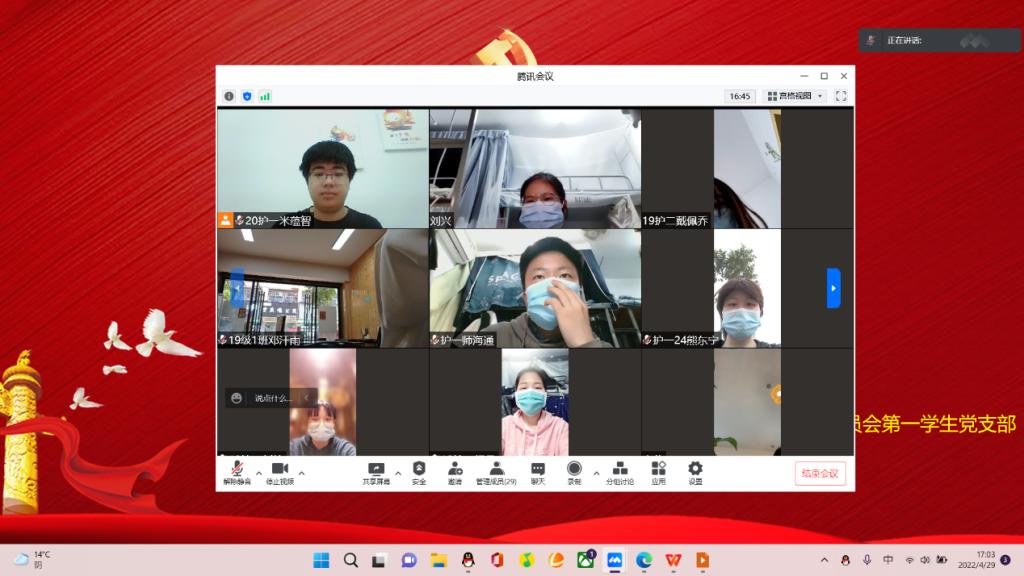Expand share options arrow beside 共享屏幕

[x=398, y=472]
